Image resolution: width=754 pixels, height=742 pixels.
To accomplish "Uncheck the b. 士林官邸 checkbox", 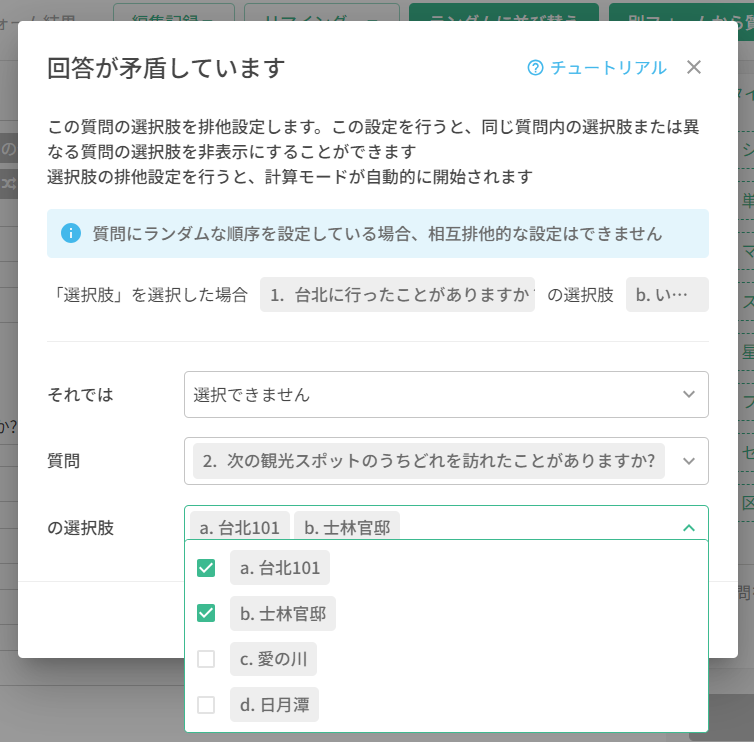I will pyautogui.click(x=206, y=613).
